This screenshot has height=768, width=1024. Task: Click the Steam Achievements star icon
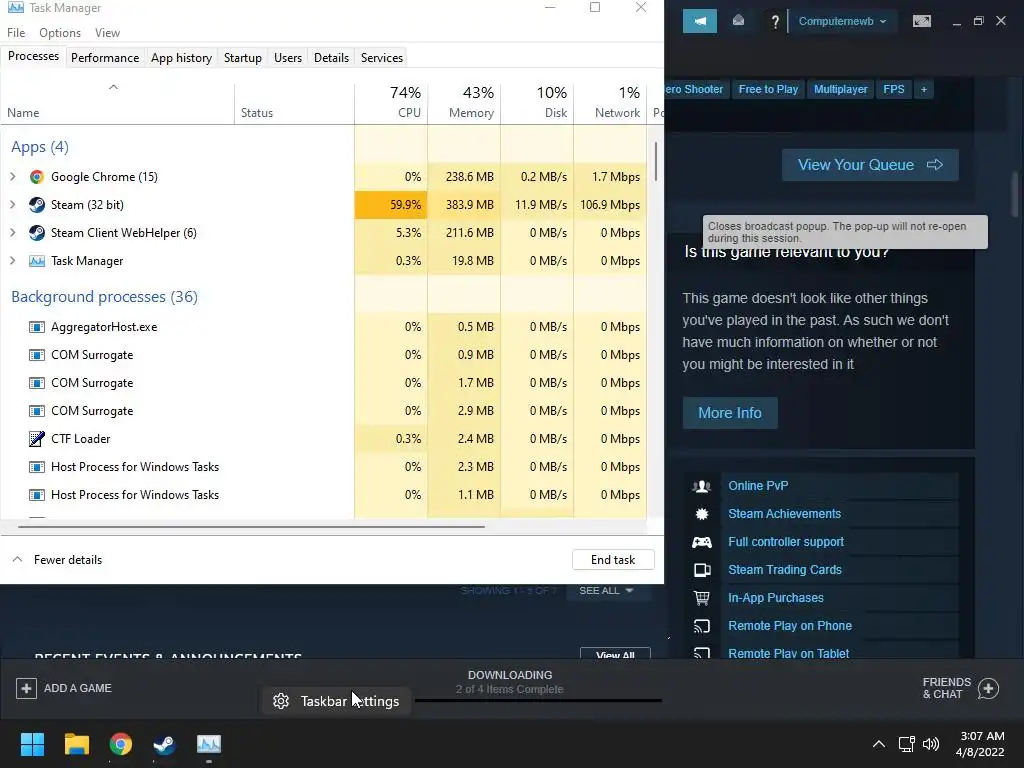pyautogui.click(x=702, y=514)
